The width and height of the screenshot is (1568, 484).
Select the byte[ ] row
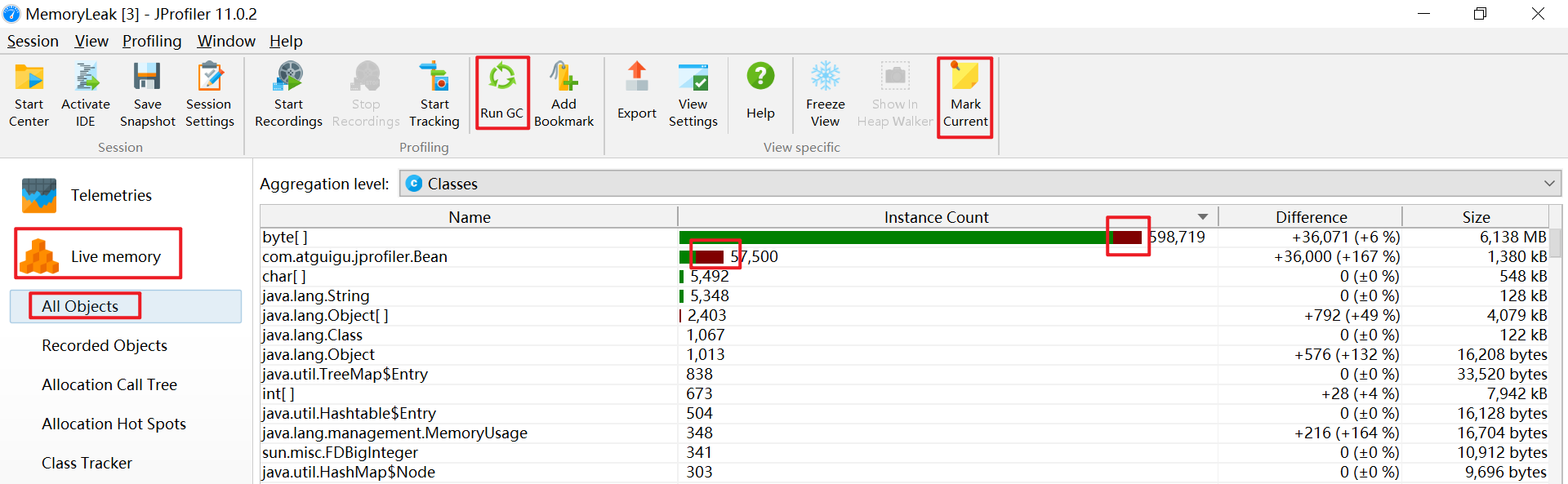904,237
